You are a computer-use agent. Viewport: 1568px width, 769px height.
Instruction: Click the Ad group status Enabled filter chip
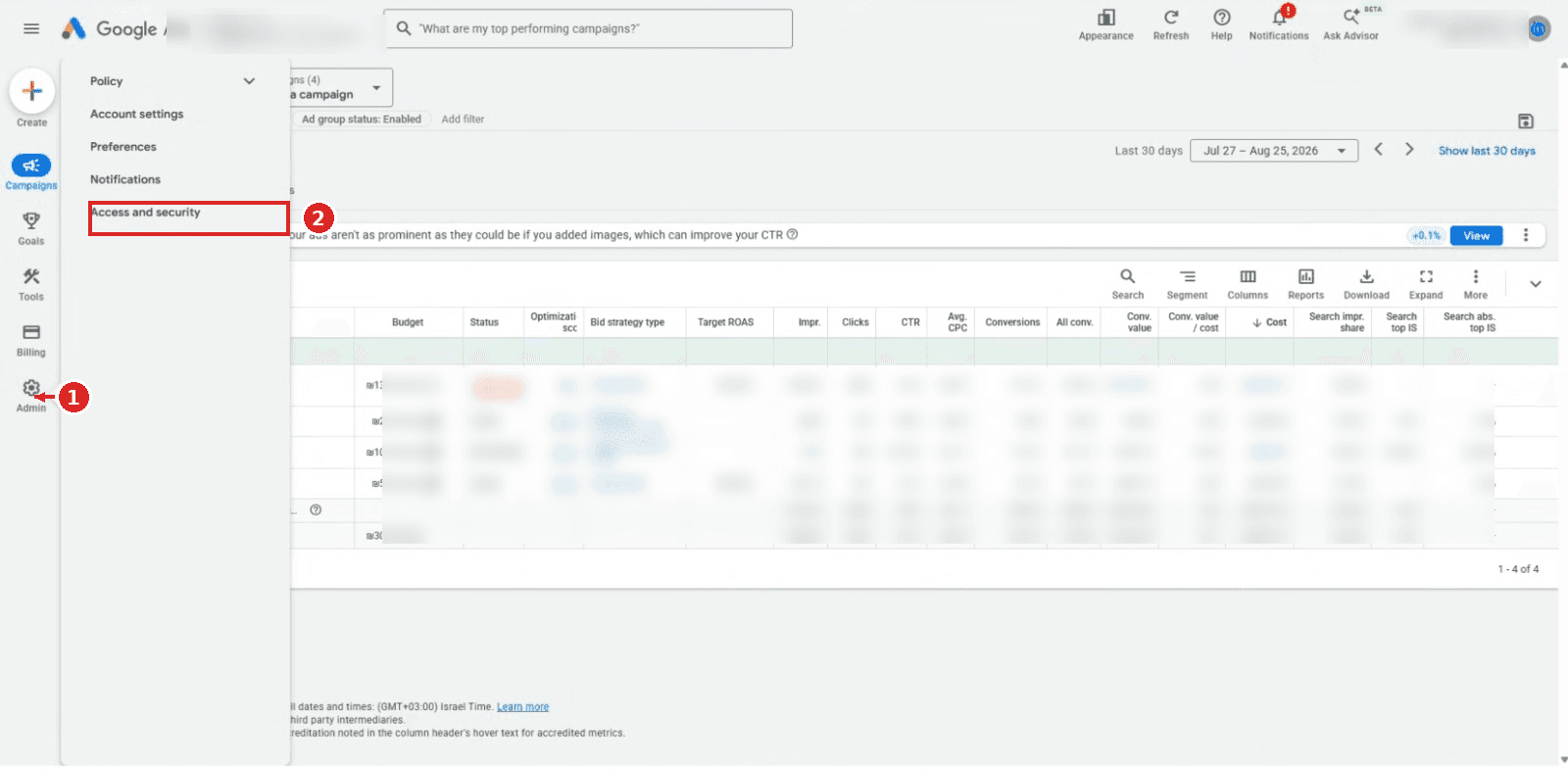361,120
